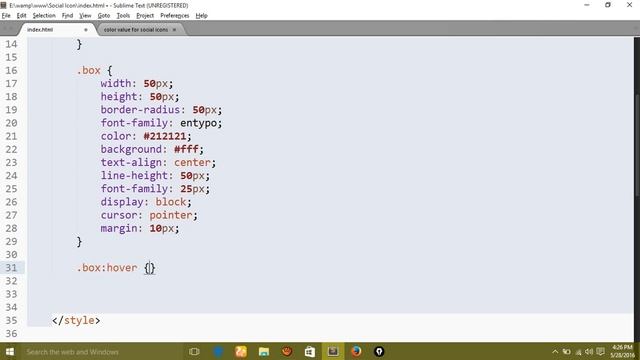
Task: Open the Project menu
Action: [x=145, y=16]
